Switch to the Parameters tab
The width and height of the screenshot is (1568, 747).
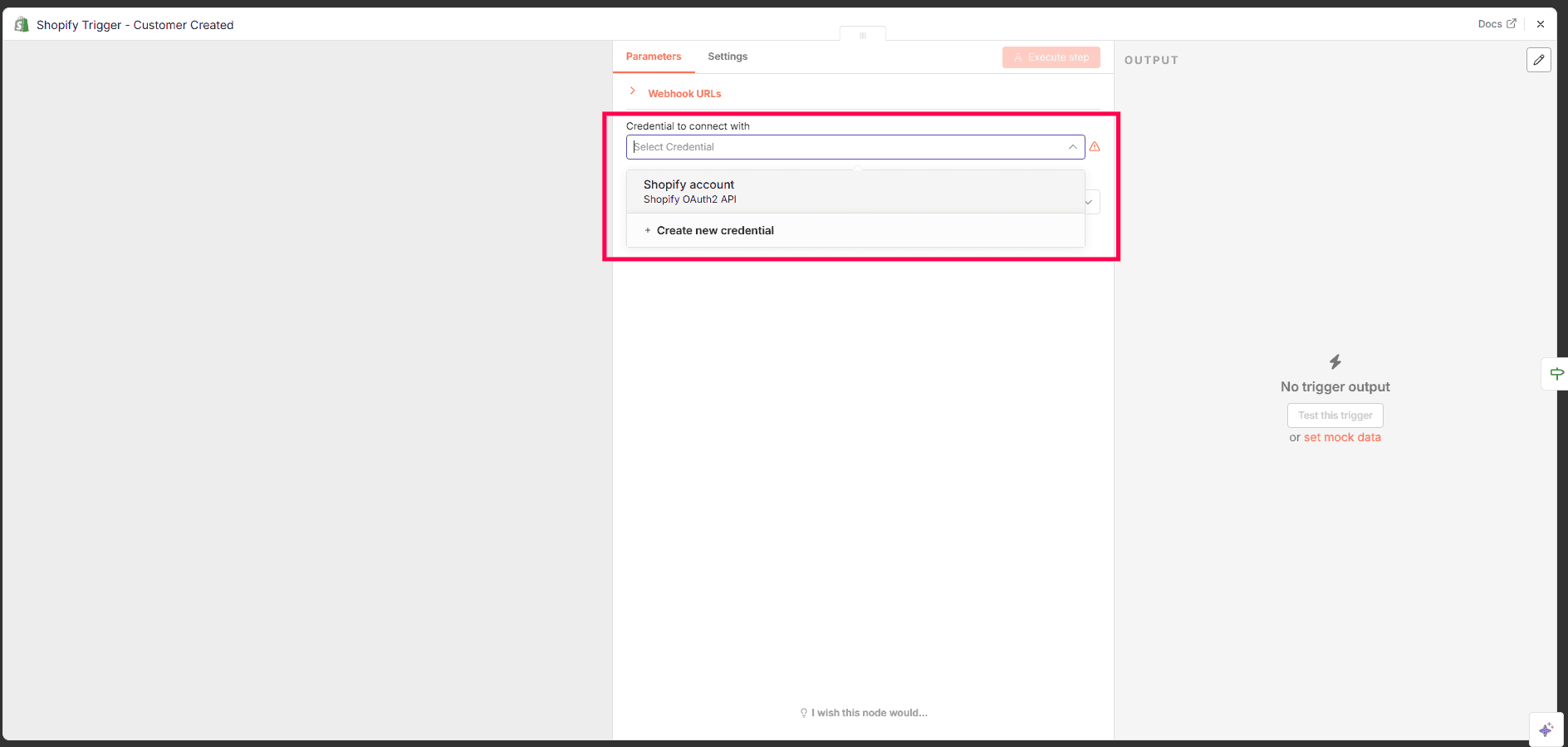[653, 57]
